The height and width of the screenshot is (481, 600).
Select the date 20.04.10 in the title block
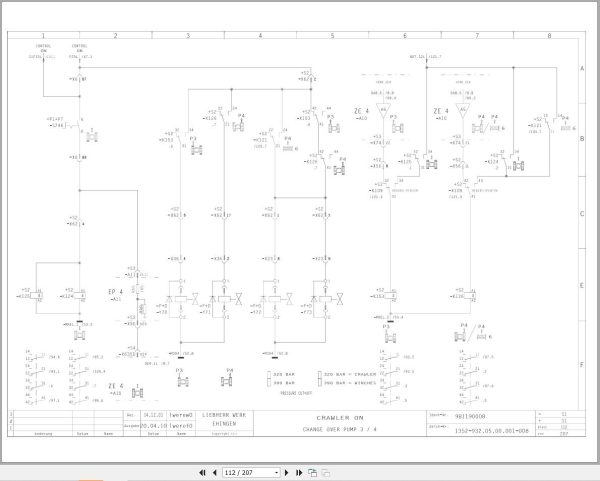point(154,426)
